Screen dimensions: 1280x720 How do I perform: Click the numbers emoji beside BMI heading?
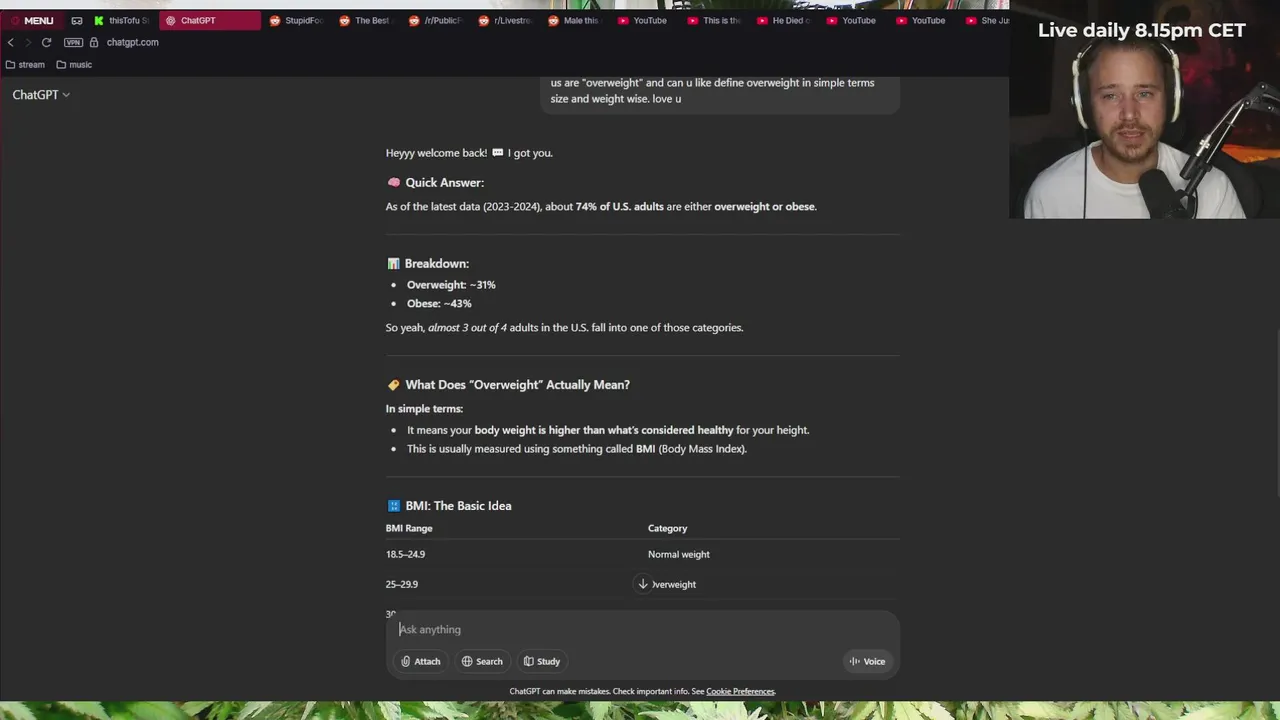tap(393, 505)
